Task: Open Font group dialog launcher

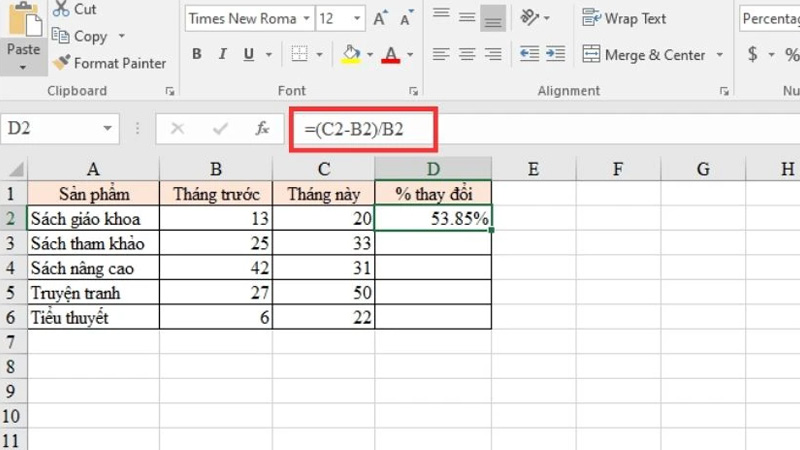Action: 414,91
